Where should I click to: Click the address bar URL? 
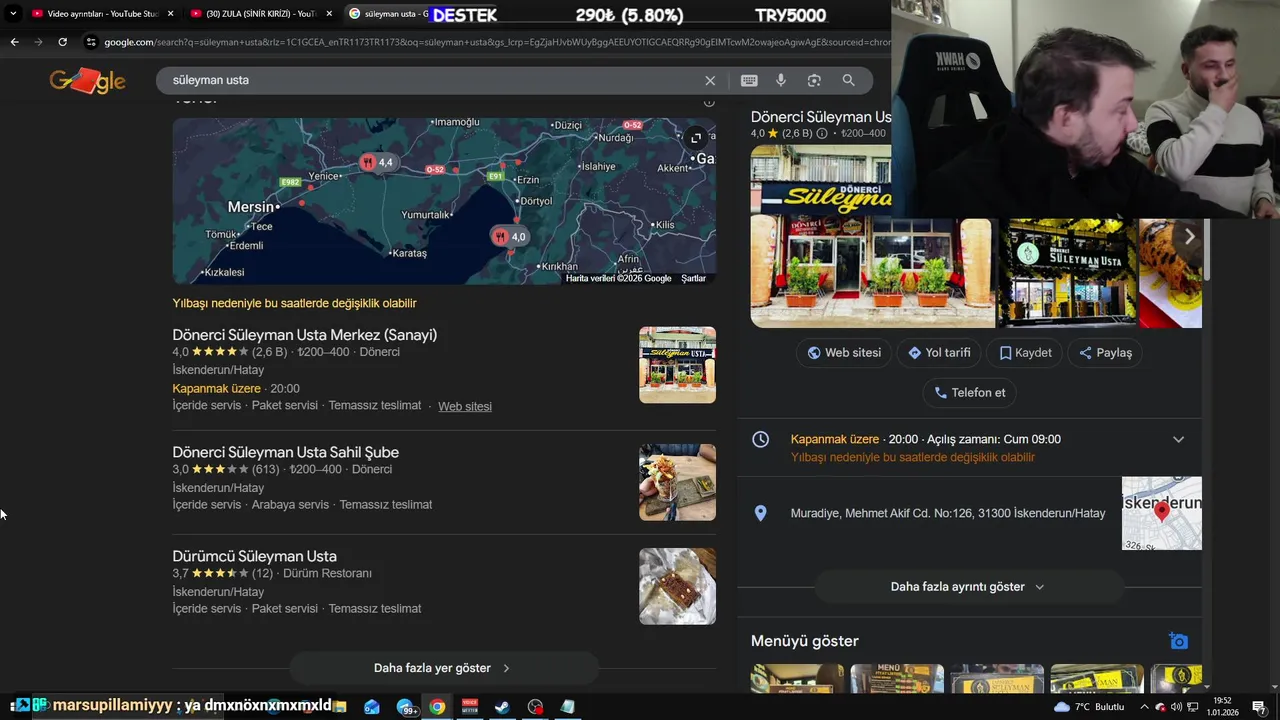[x=495, y=42]
